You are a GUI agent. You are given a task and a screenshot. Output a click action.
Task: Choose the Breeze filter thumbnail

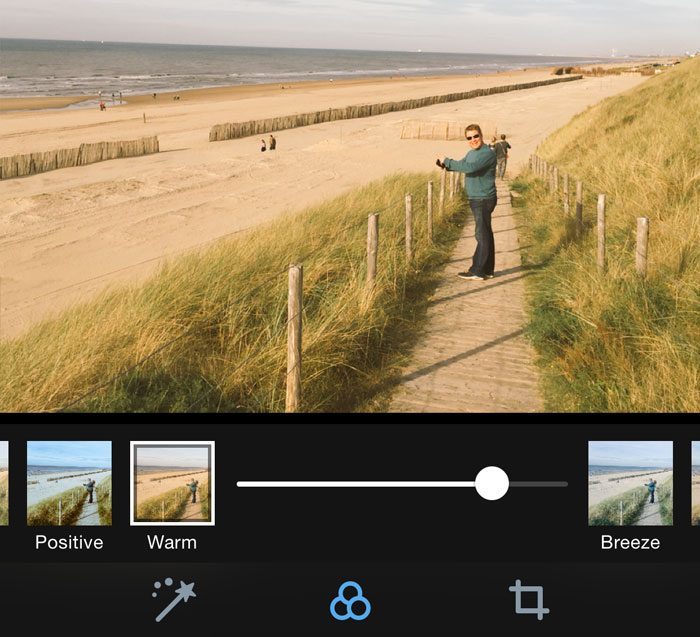[x=630, y=483]
